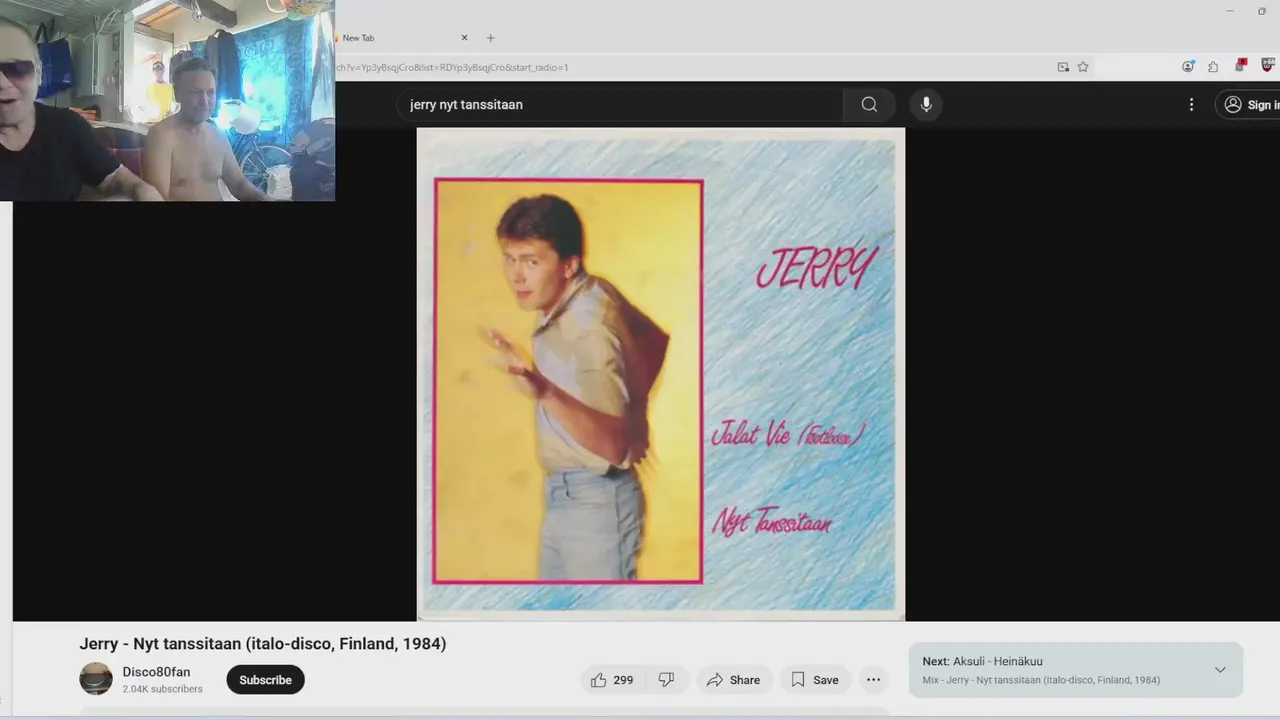The width and height of the screenshot is (1280, 720).
Task: Click the video player album cover
Action: click(x=661, y=374)
